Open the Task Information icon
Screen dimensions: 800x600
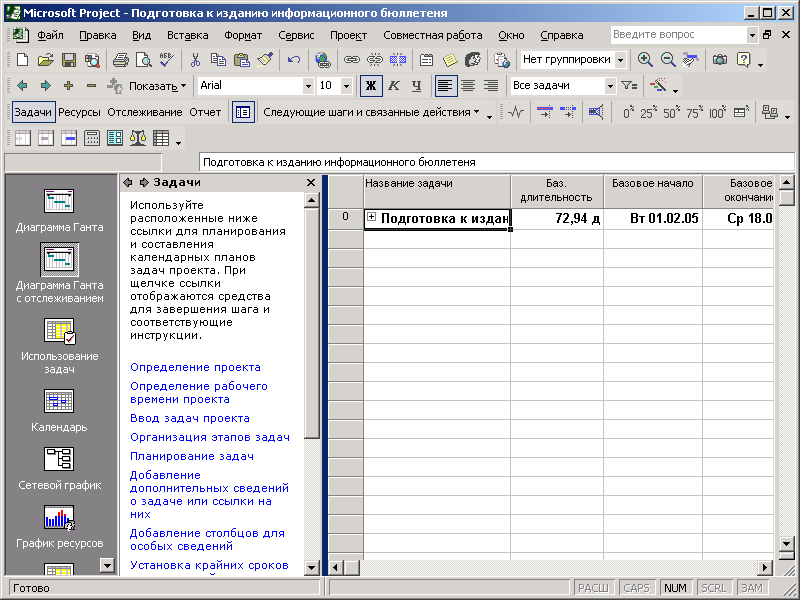click(427, 60)
